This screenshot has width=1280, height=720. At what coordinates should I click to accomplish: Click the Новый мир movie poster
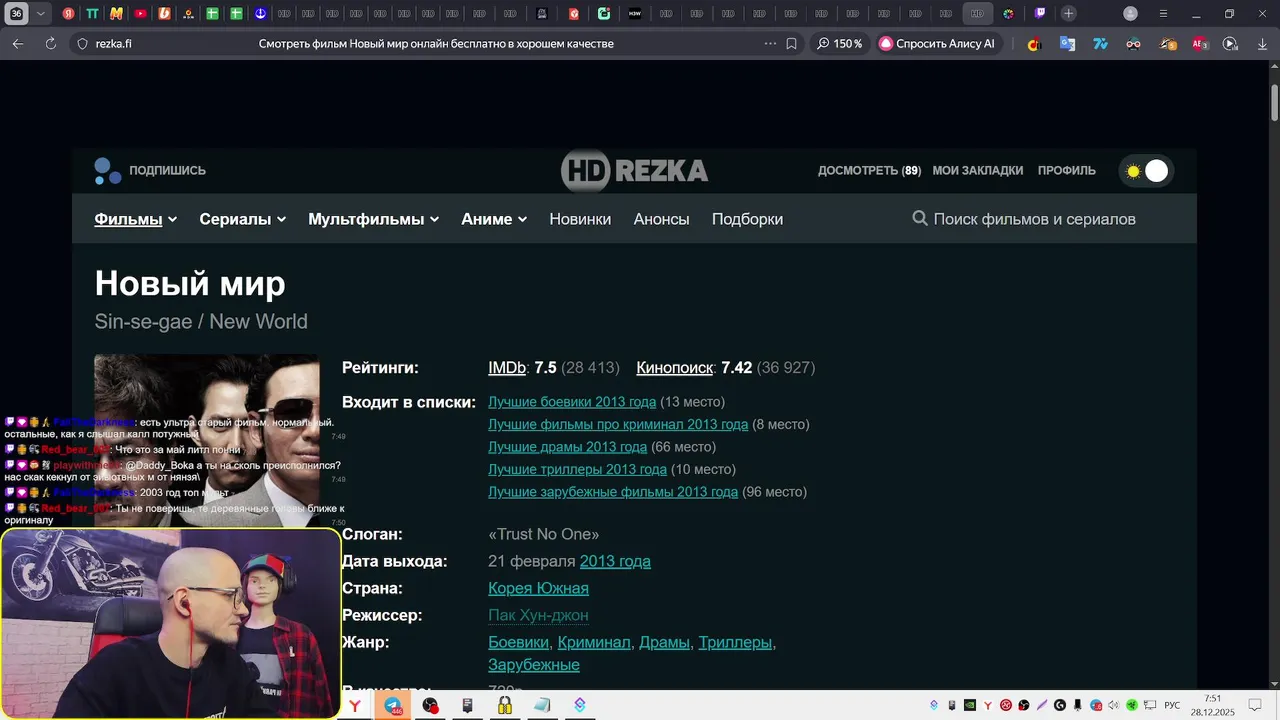[x=207, y=440]
